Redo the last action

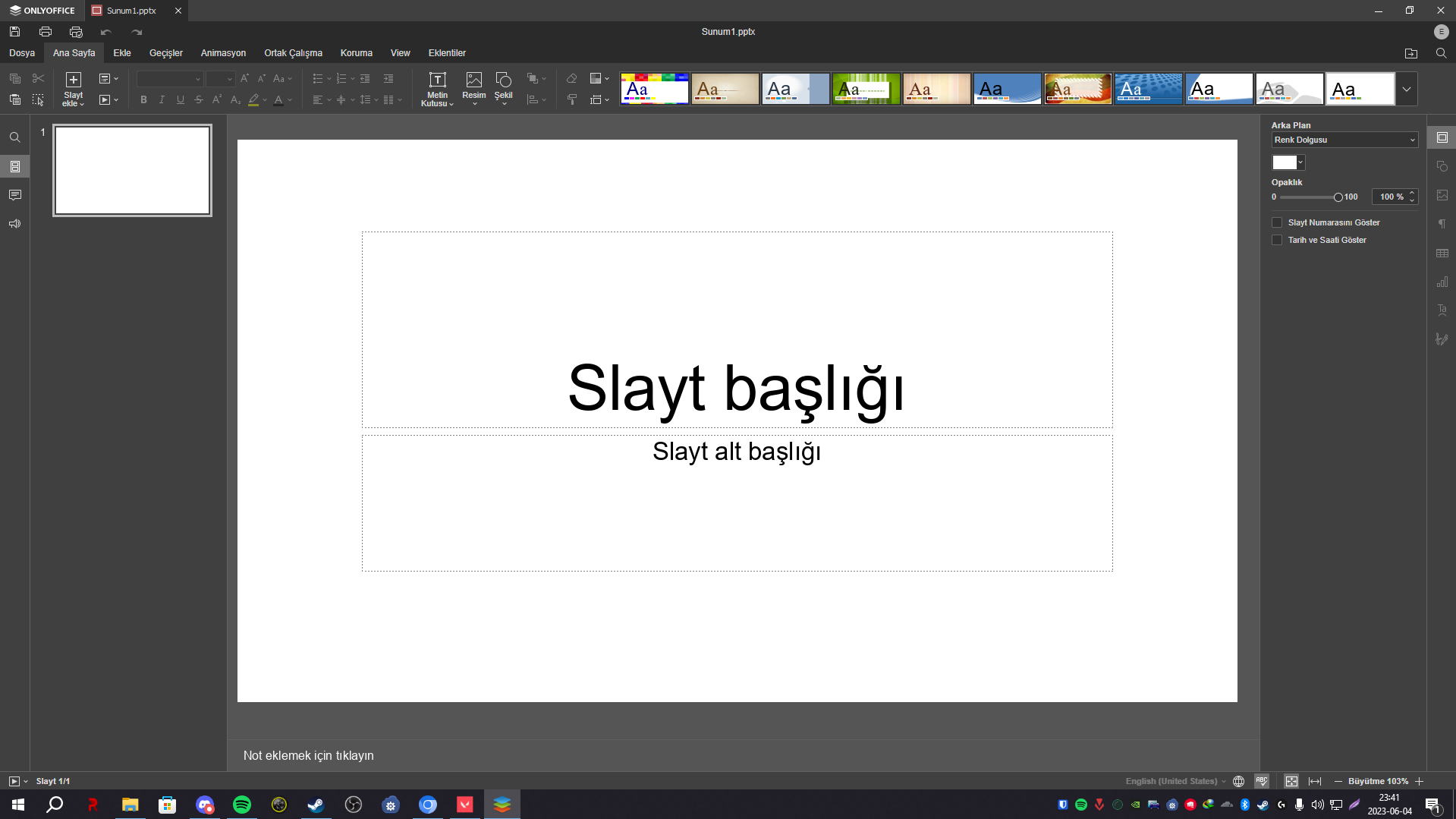(137, 32)
